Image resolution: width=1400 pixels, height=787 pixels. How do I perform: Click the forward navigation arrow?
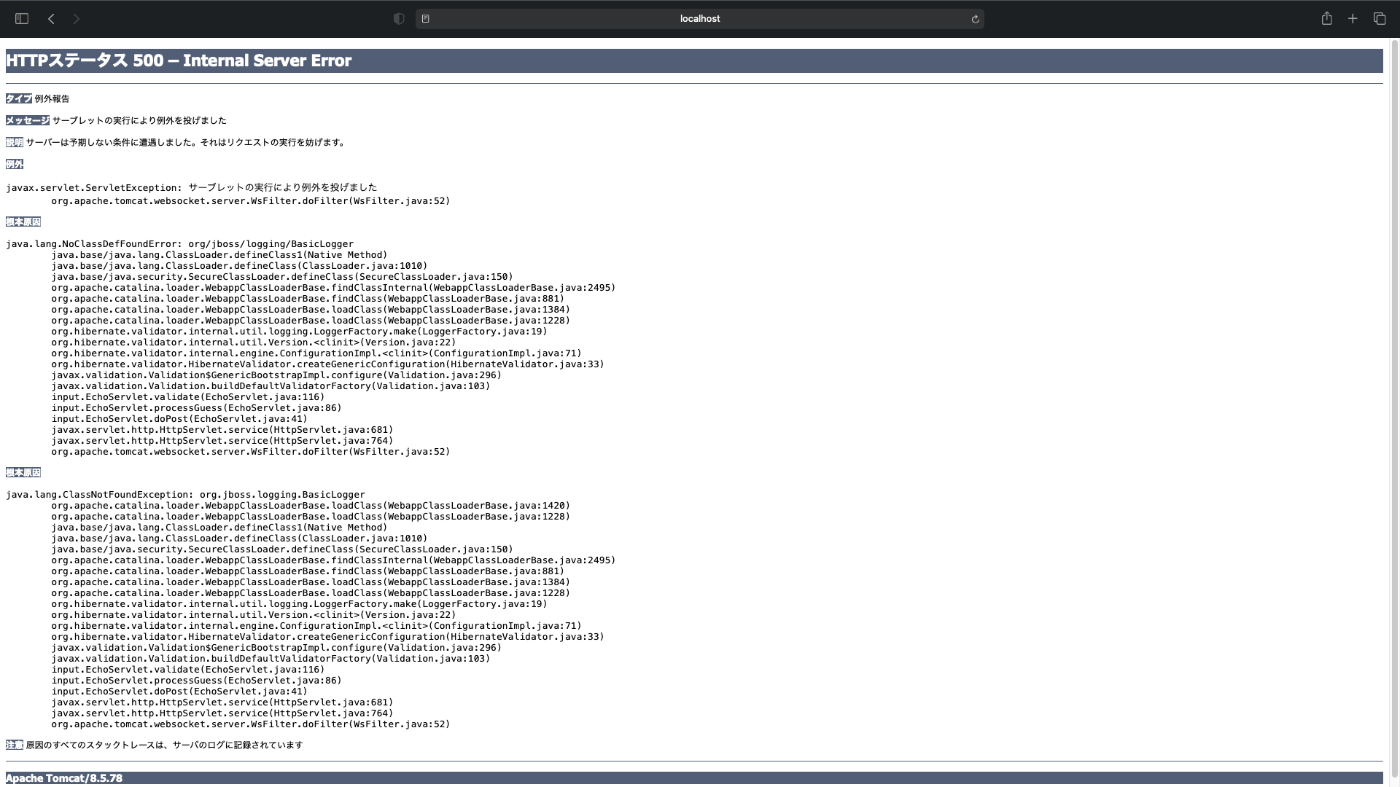click(76, 18)
